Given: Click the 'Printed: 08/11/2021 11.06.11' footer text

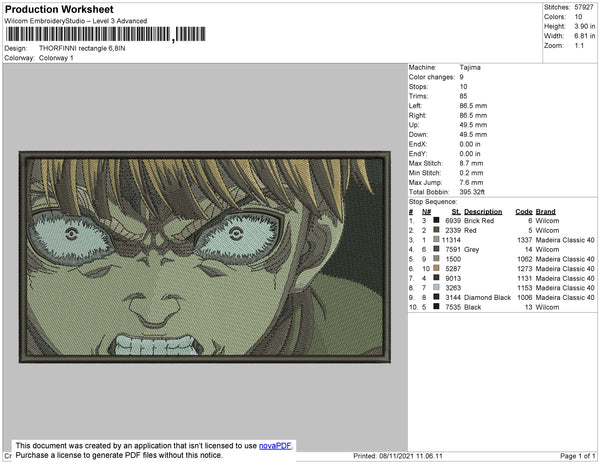Looking at the screenshot, I should (x=398, y=456).
